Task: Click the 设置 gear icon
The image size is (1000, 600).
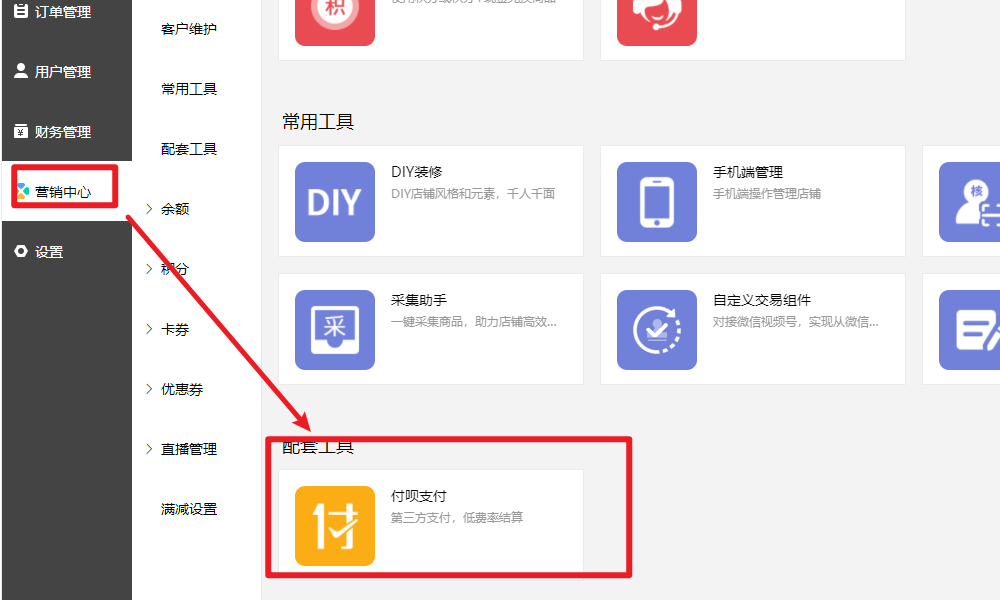Action: tap(21, 251)
